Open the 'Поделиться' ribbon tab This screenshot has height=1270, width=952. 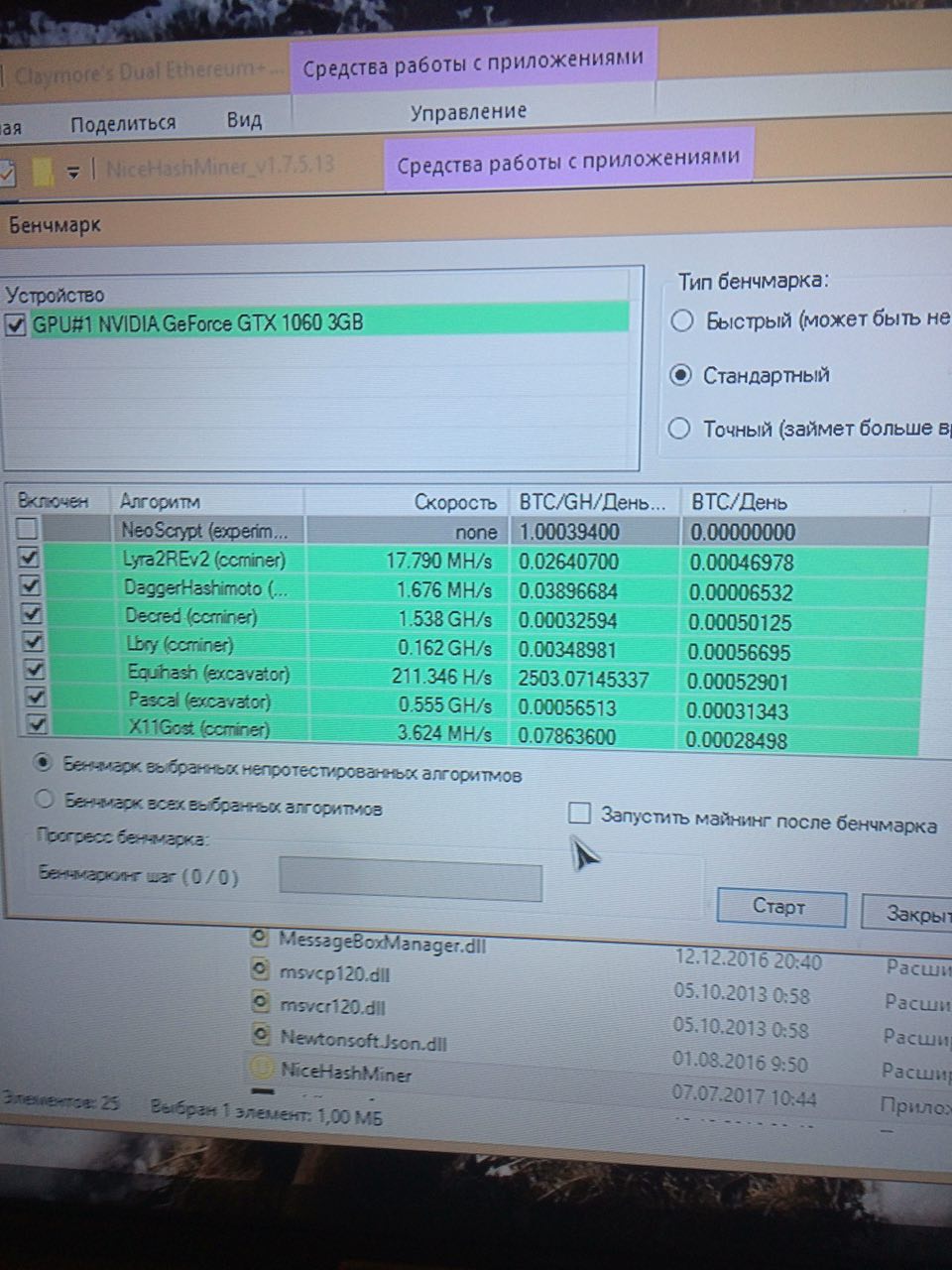point(123,123)
